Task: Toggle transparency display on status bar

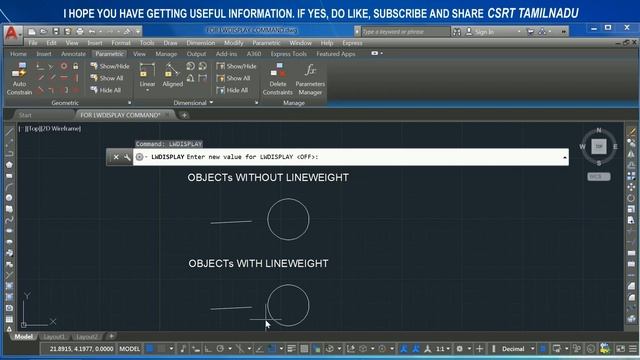Action: pos(304,349)
